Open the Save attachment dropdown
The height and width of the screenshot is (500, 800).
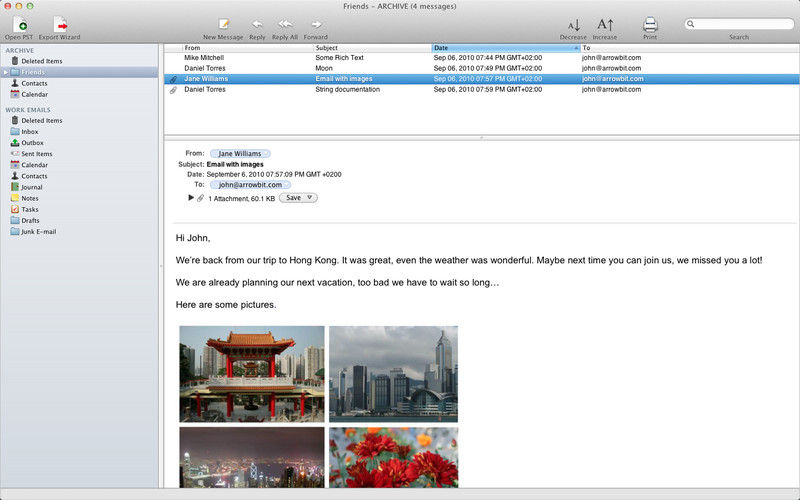[x=297, y=198]
